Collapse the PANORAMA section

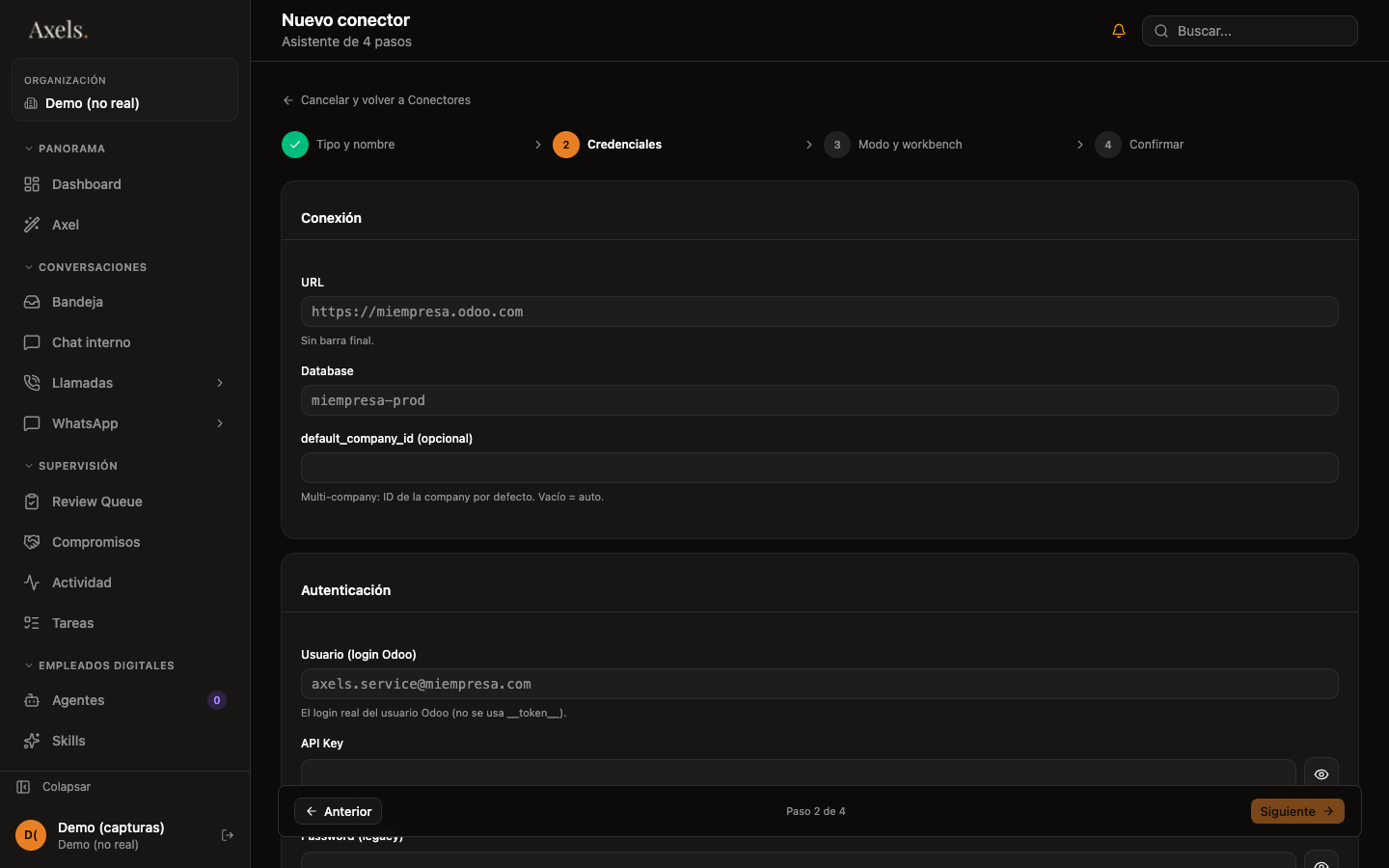point(65,149)
